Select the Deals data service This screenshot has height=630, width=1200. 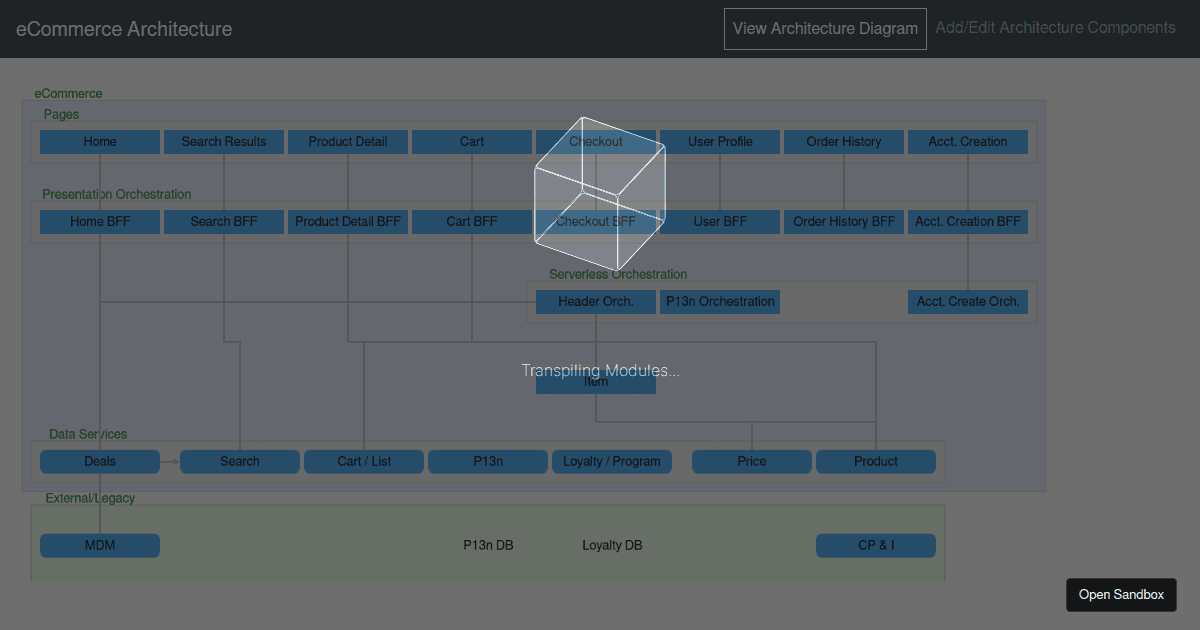99,461
